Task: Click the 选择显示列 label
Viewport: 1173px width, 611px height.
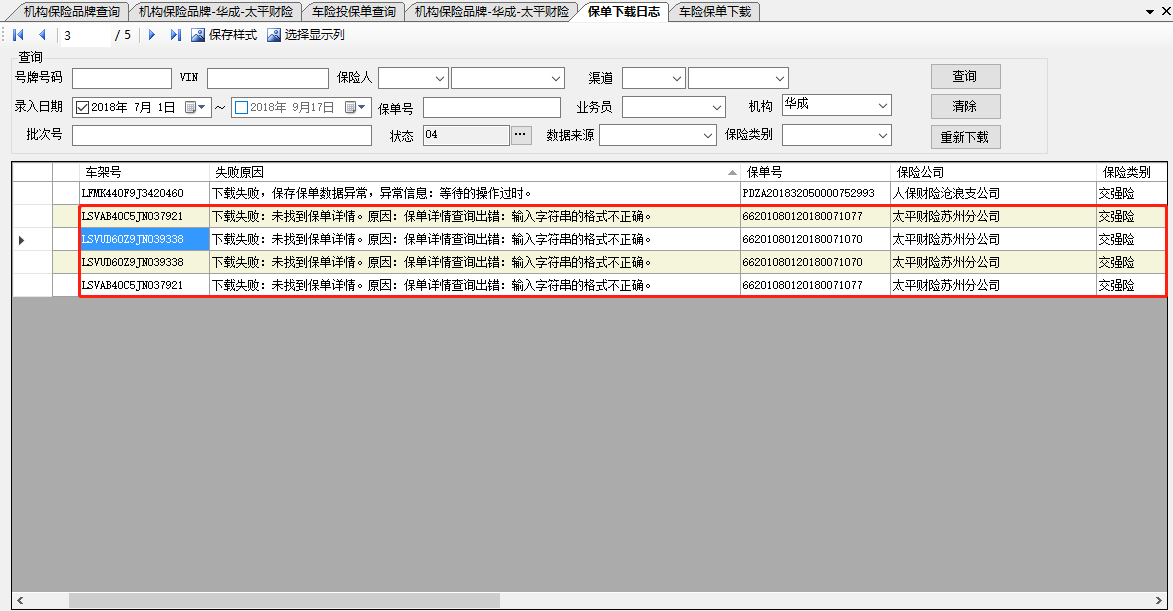Action: pos(315,34)
